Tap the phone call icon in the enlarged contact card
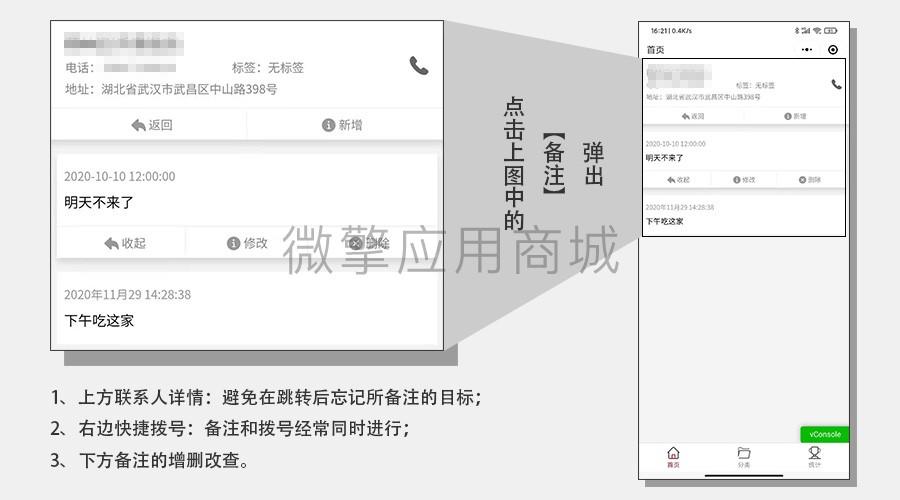The height and width of the screenshot is (500, 900). pos(419,66)
